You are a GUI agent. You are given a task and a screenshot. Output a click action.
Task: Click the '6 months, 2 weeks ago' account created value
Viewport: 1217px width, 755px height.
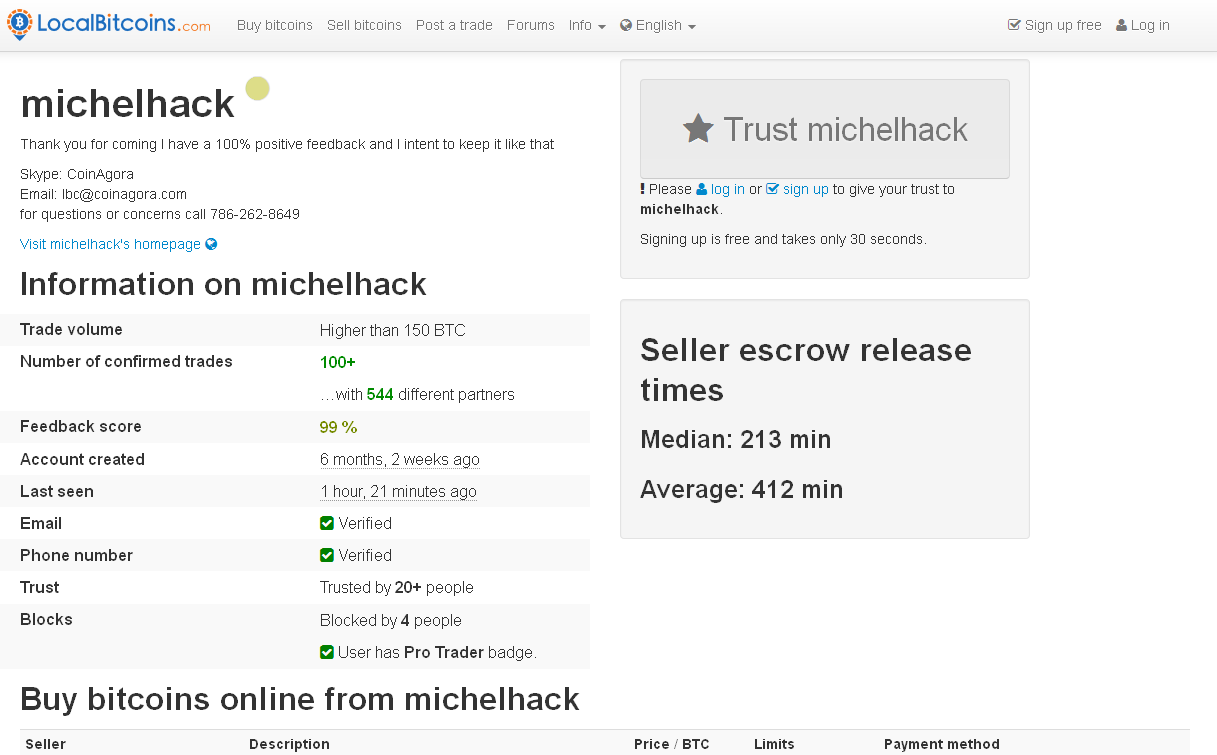[x=400, y=460]
